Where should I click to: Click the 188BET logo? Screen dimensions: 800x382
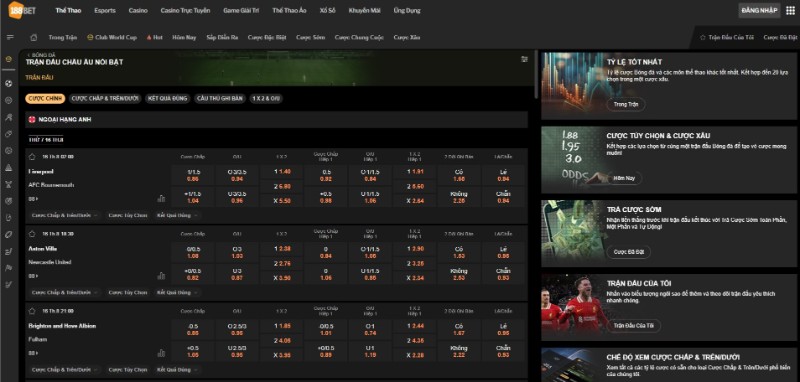pyautogui.click(x=22, y=10)
